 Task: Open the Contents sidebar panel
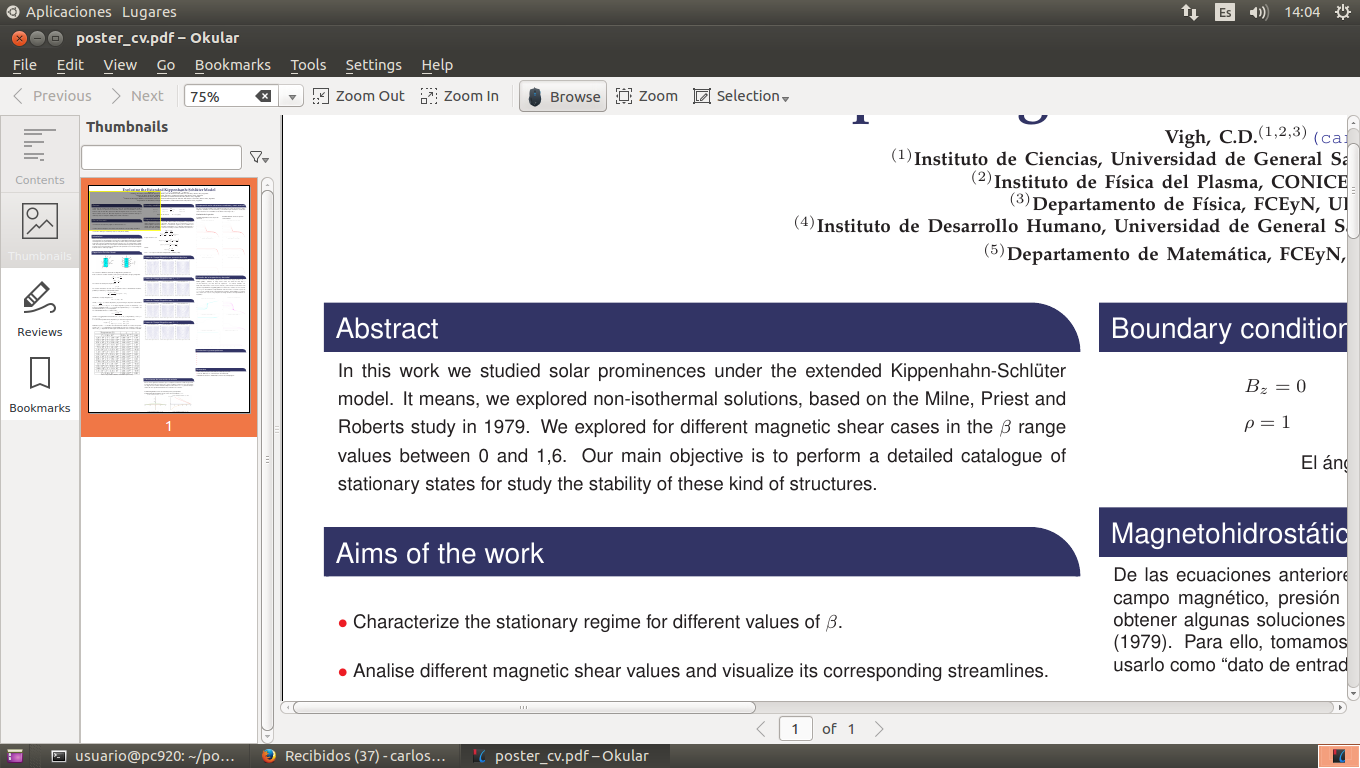(40, 155)
